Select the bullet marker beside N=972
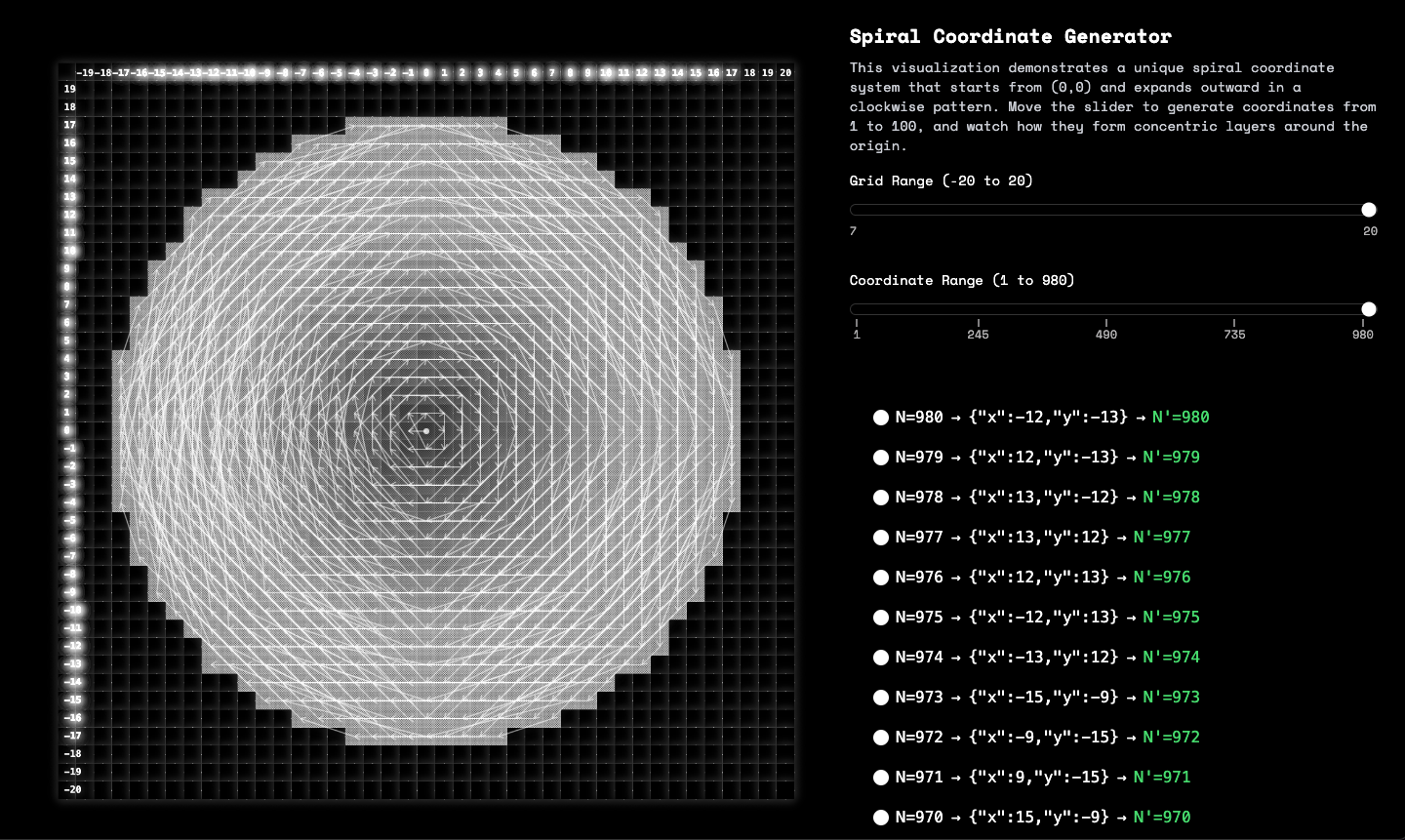The width and height of the screenshot is (1405, 840). click(881, 738)
